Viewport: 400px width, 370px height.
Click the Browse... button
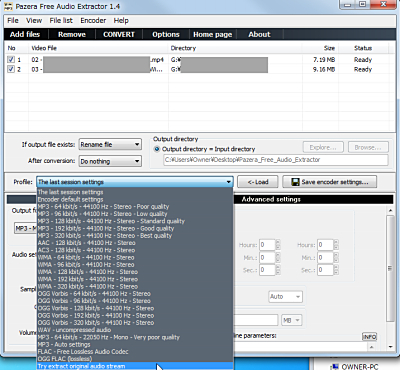pyautogui.click(x=368, y=147)
